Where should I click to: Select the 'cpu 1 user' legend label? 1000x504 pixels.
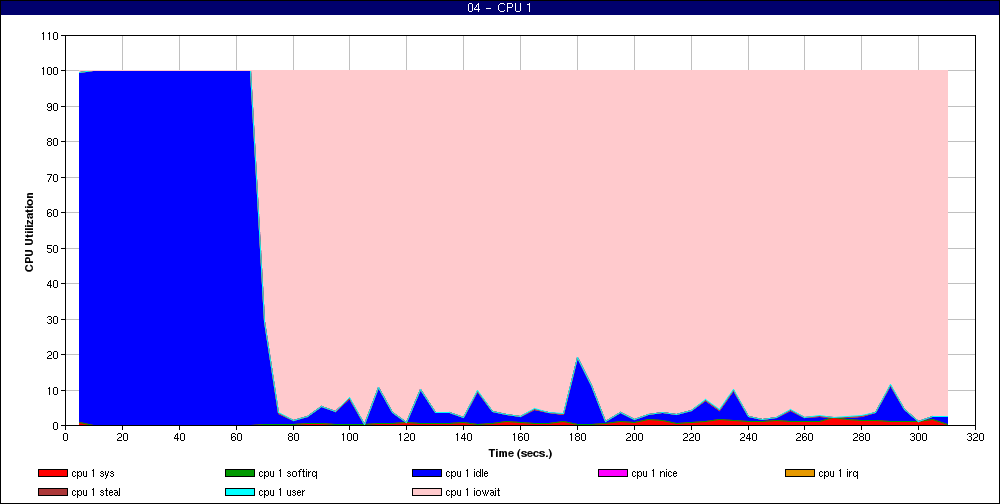(282, 493)
